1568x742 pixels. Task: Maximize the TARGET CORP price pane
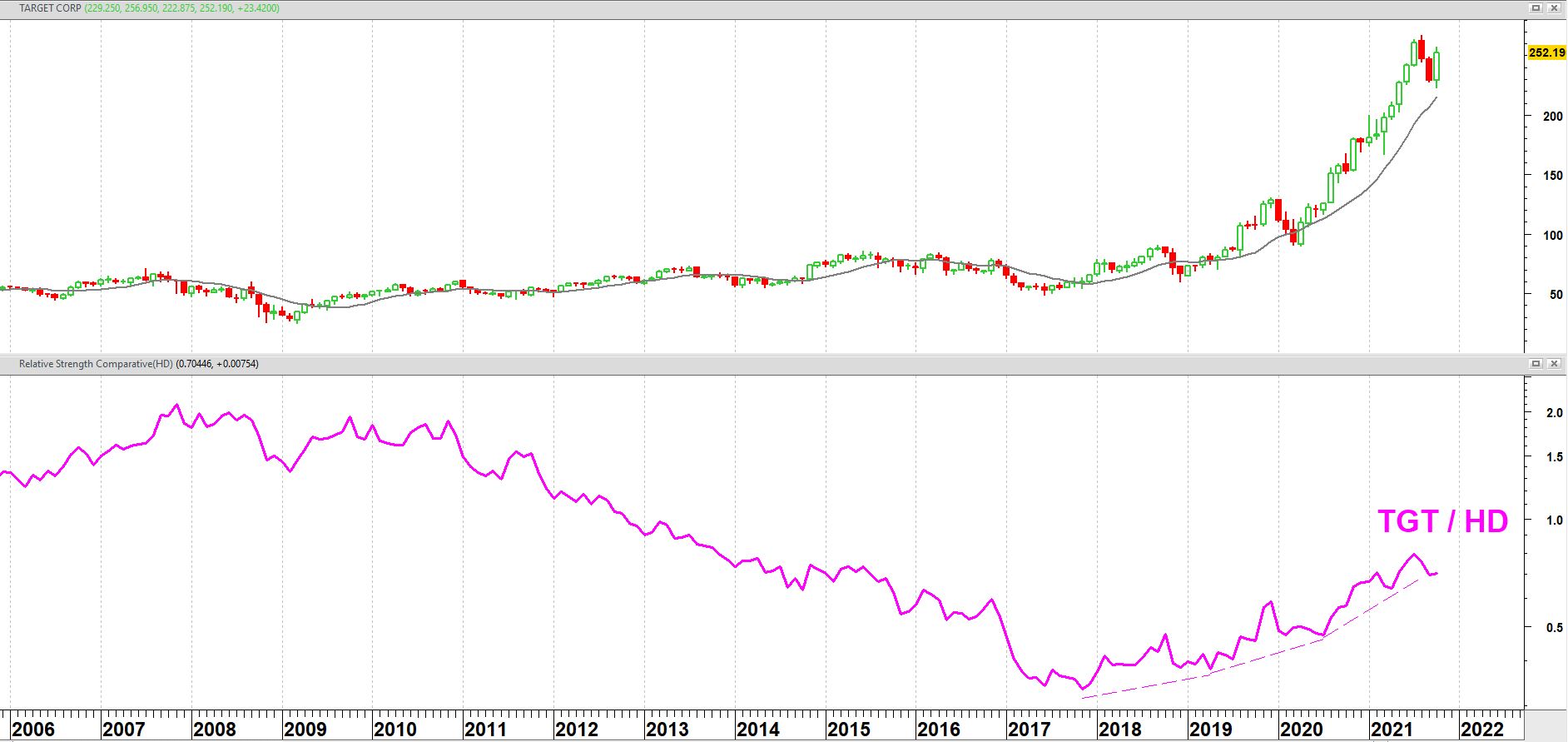[1536, 7]
